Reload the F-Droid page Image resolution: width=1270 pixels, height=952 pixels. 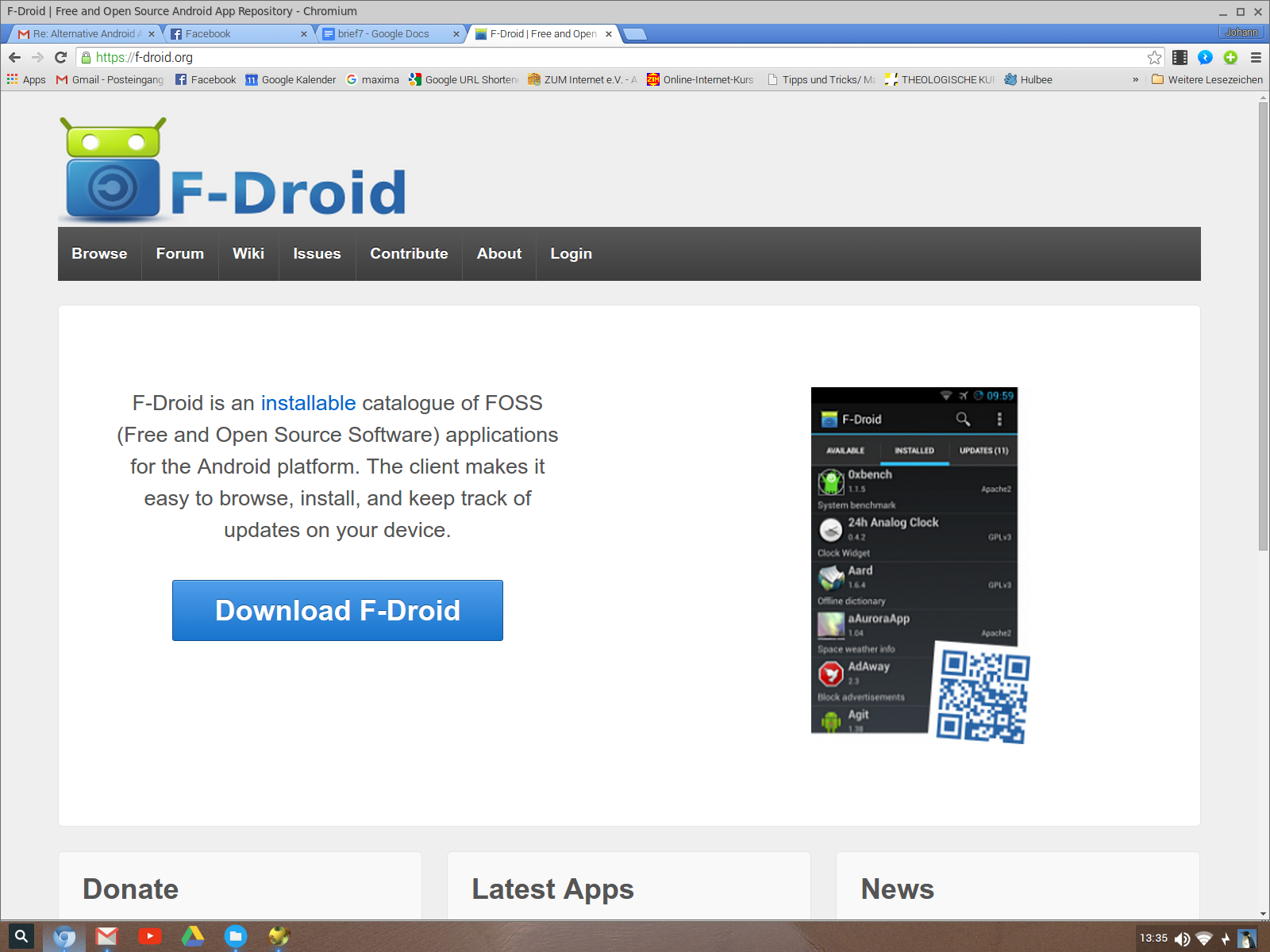coord(60,57)
